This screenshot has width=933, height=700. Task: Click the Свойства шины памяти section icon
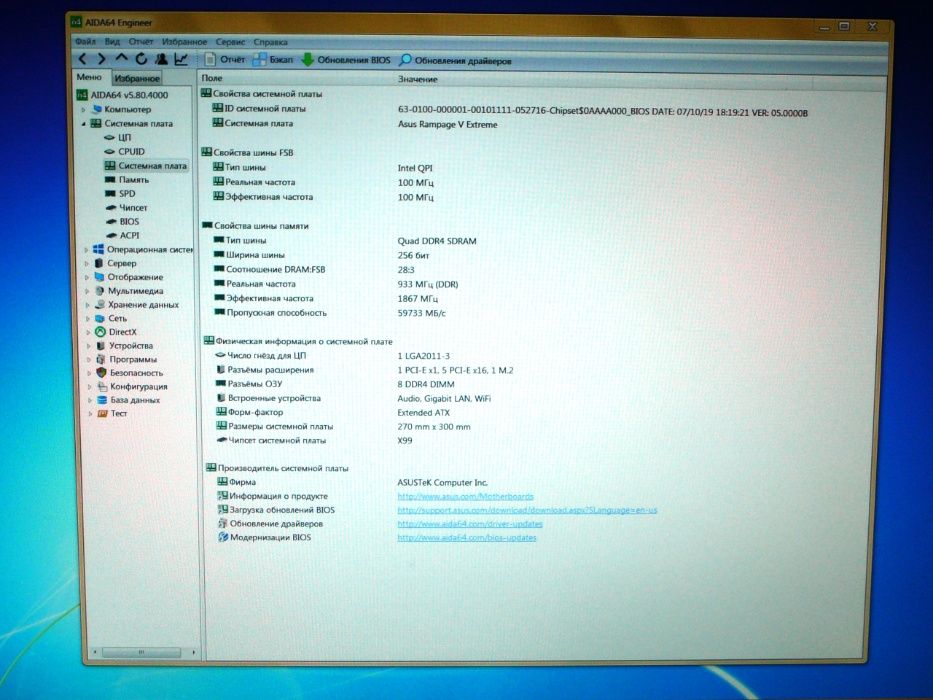[x=206, y=226]
